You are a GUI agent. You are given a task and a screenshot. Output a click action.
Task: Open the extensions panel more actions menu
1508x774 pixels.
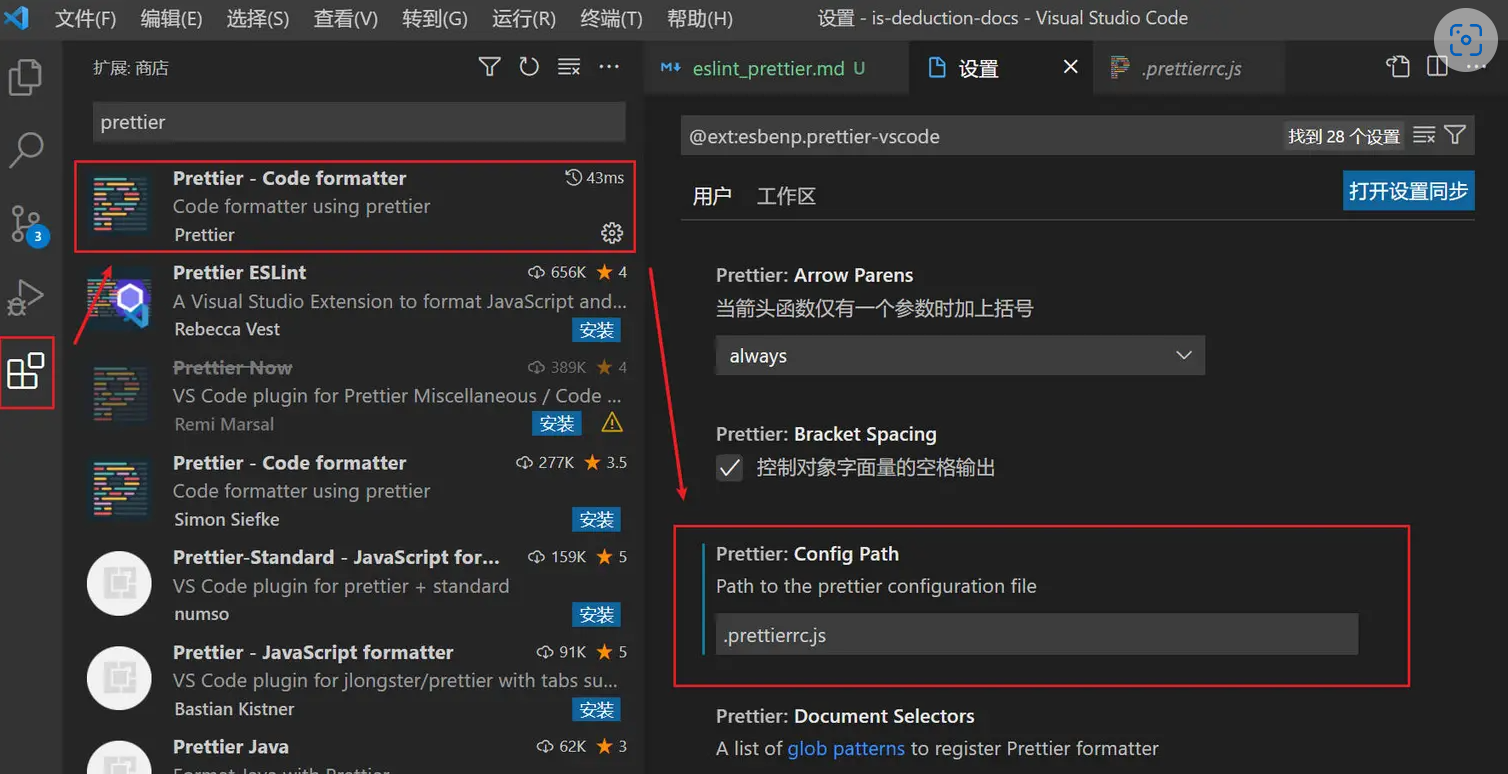pos(609,67)
